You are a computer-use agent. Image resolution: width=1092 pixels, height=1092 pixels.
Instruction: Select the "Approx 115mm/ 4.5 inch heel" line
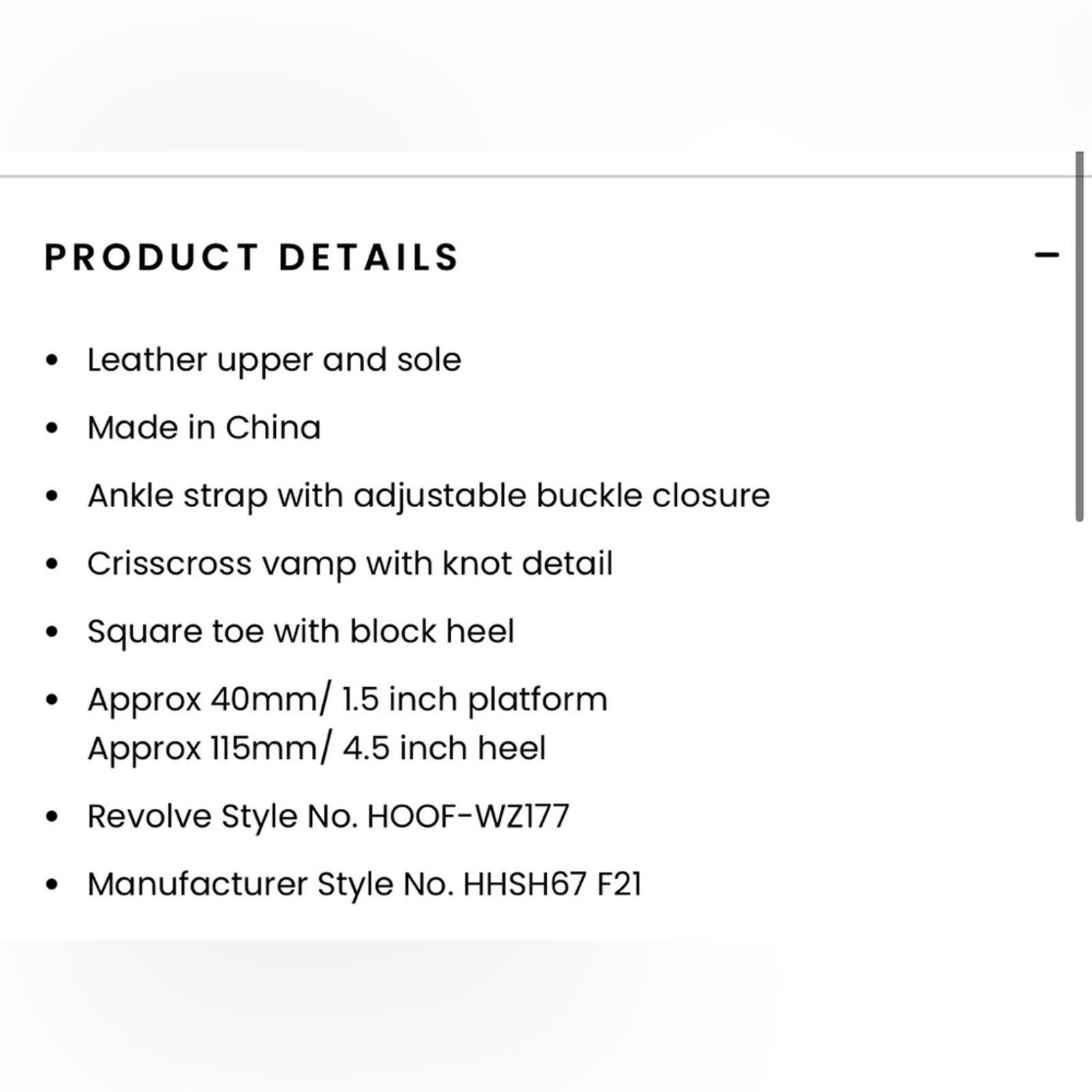click(x=316, y=748)
